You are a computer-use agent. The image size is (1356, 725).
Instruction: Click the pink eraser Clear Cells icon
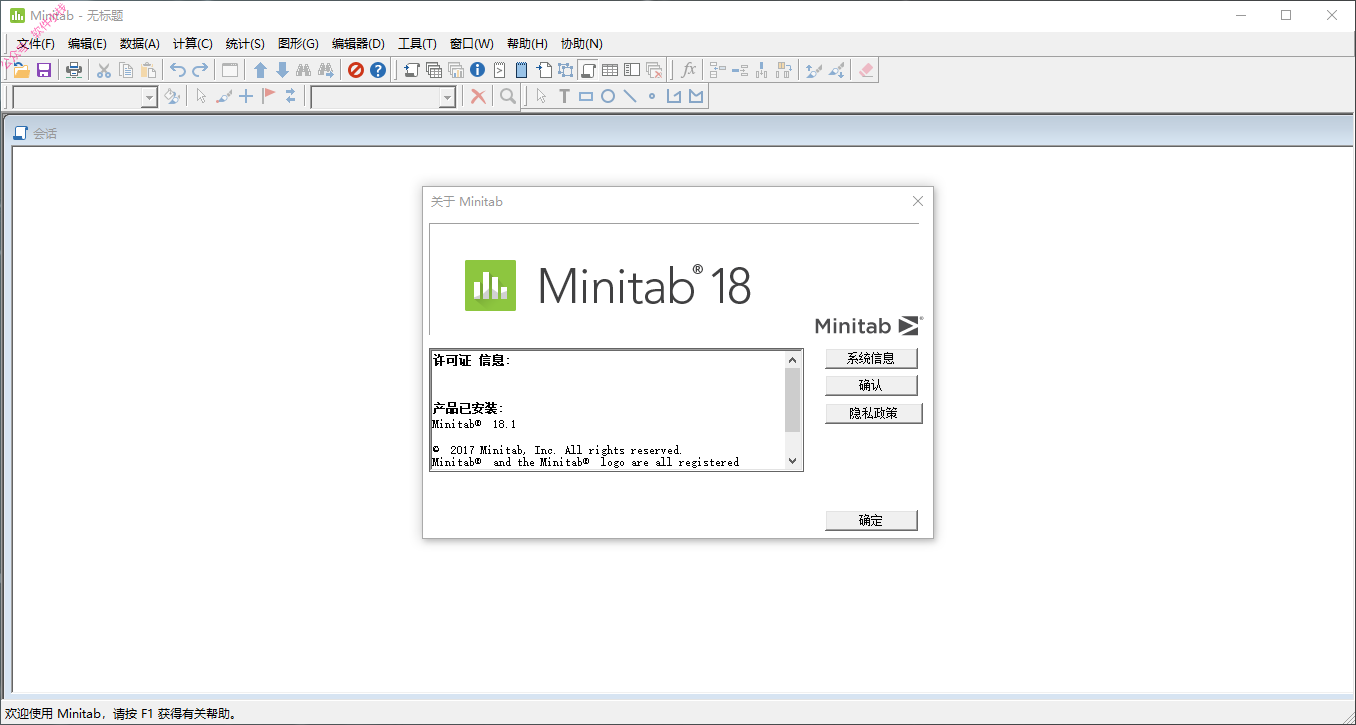point(867,70)
